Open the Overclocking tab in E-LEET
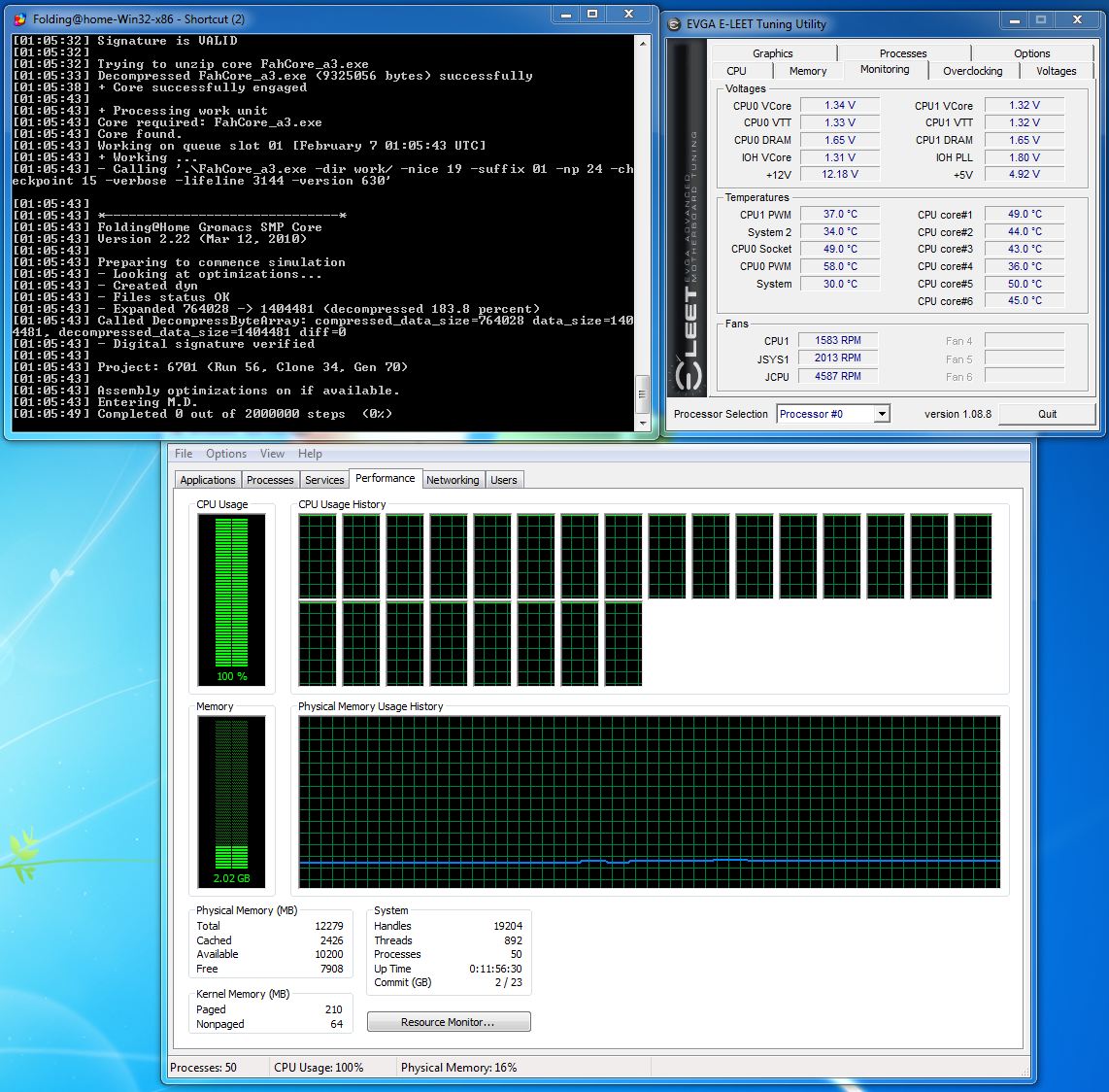 click(972, 71)
